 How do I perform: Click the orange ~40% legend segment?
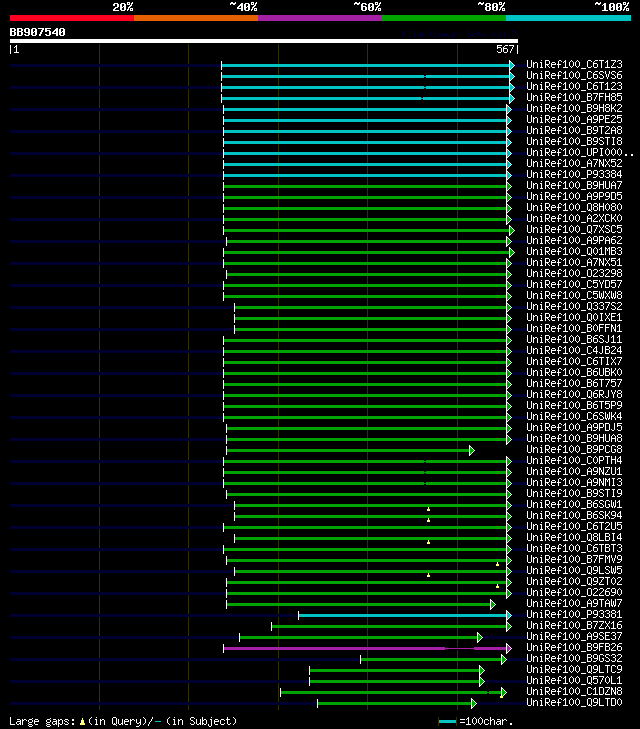coord(196,18)
